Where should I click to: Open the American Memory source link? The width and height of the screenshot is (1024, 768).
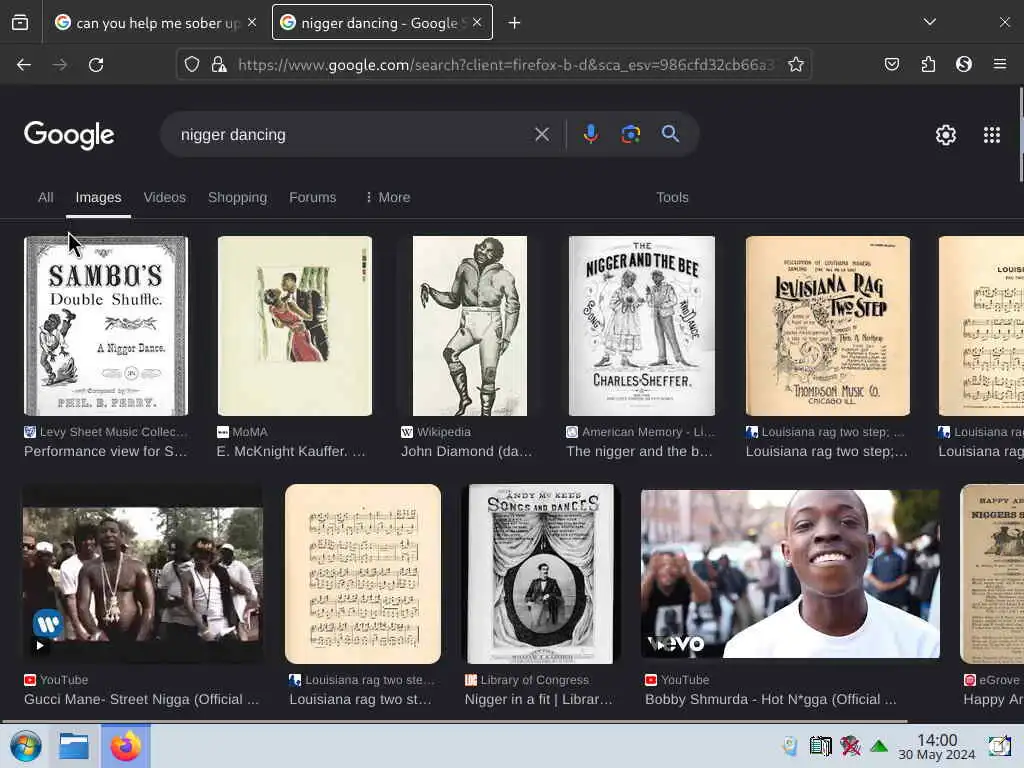click(641, 432)
